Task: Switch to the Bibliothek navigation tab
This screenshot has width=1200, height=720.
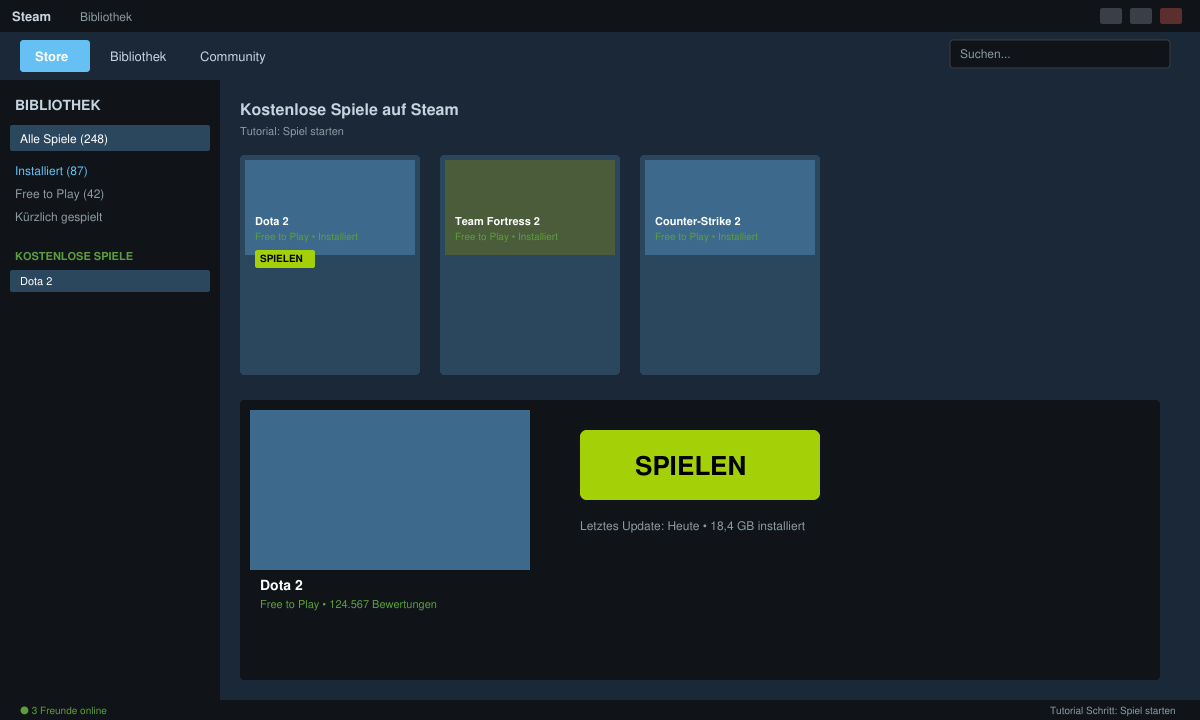Action: point(138,56)
